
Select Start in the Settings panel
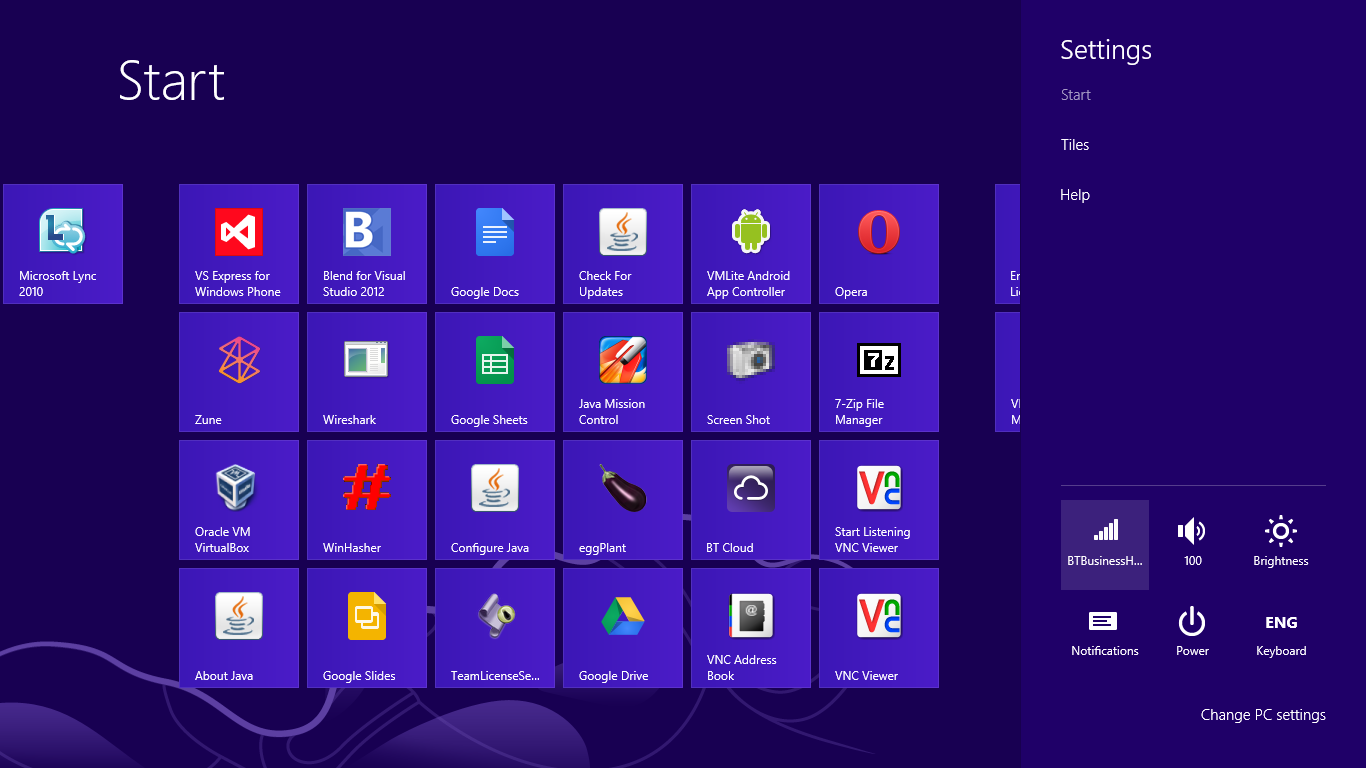pos(1075,95)
